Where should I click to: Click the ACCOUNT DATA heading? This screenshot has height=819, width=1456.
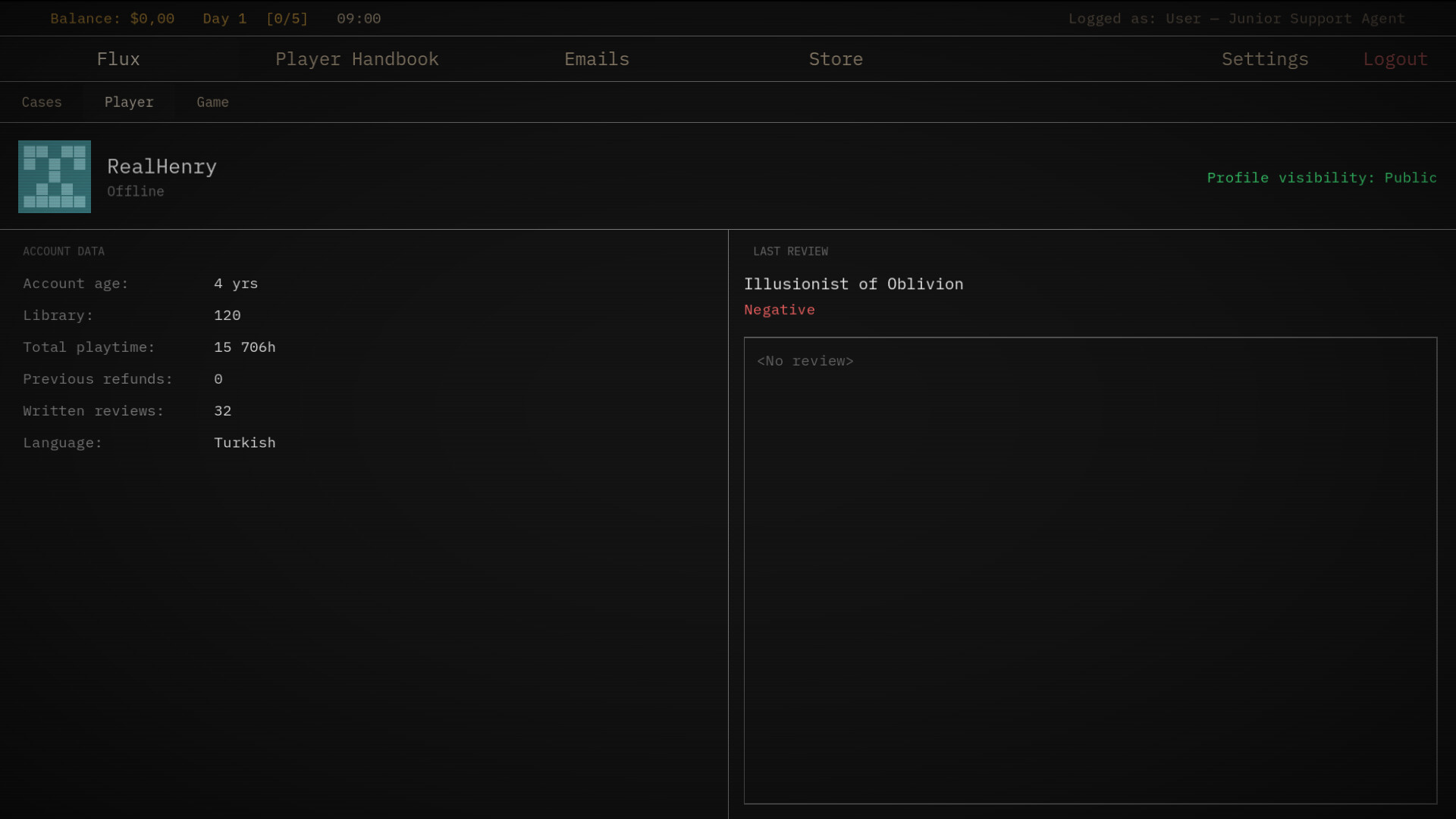click(x=64, y=252)
